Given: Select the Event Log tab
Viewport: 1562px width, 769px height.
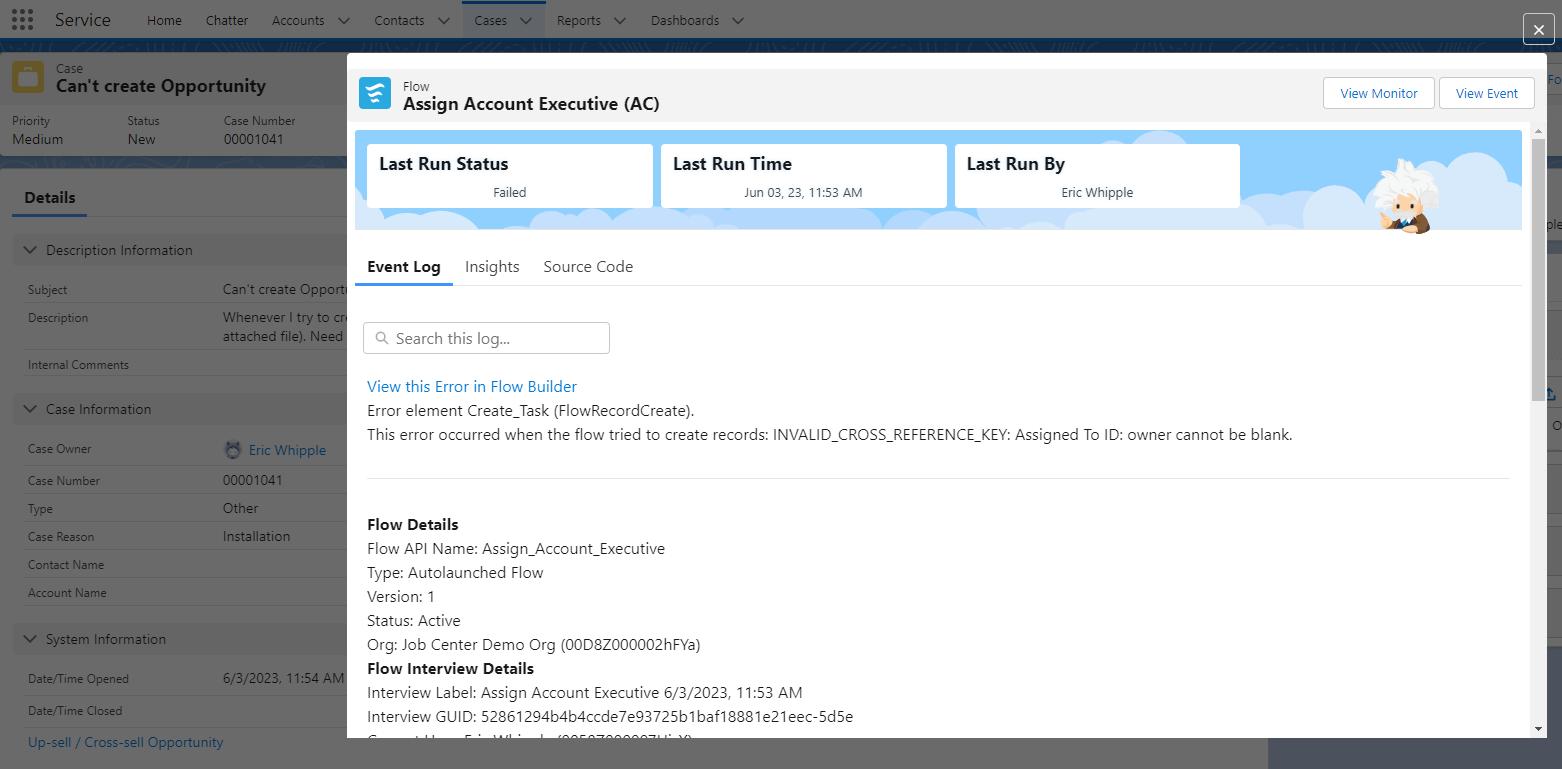Looking at the screenshot, I should pyautogui.click(x=404, y=267).
